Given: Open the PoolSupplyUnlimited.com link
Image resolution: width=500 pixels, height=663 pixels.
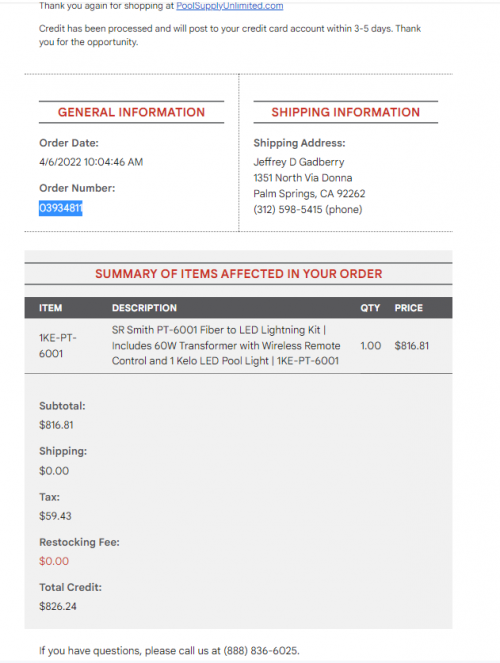Looking at the screenshot, I should click(230, 6).
